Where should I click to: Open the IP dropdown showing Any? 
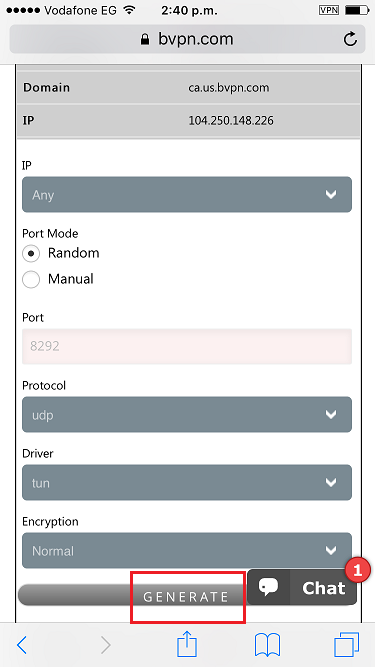[187, 194]
